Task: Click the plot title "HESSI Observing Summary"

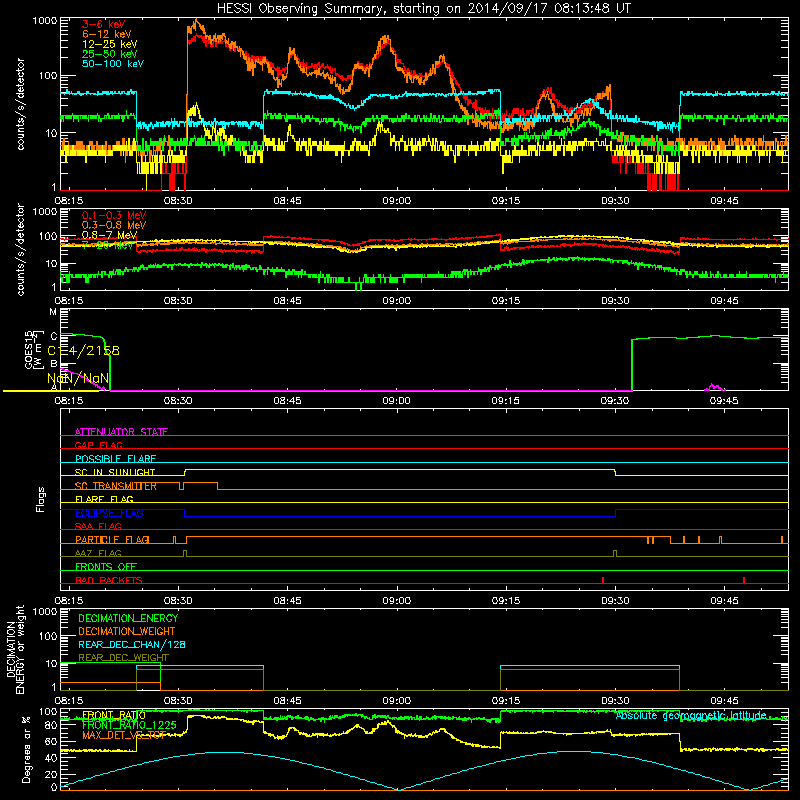Action: coord(299,9)
